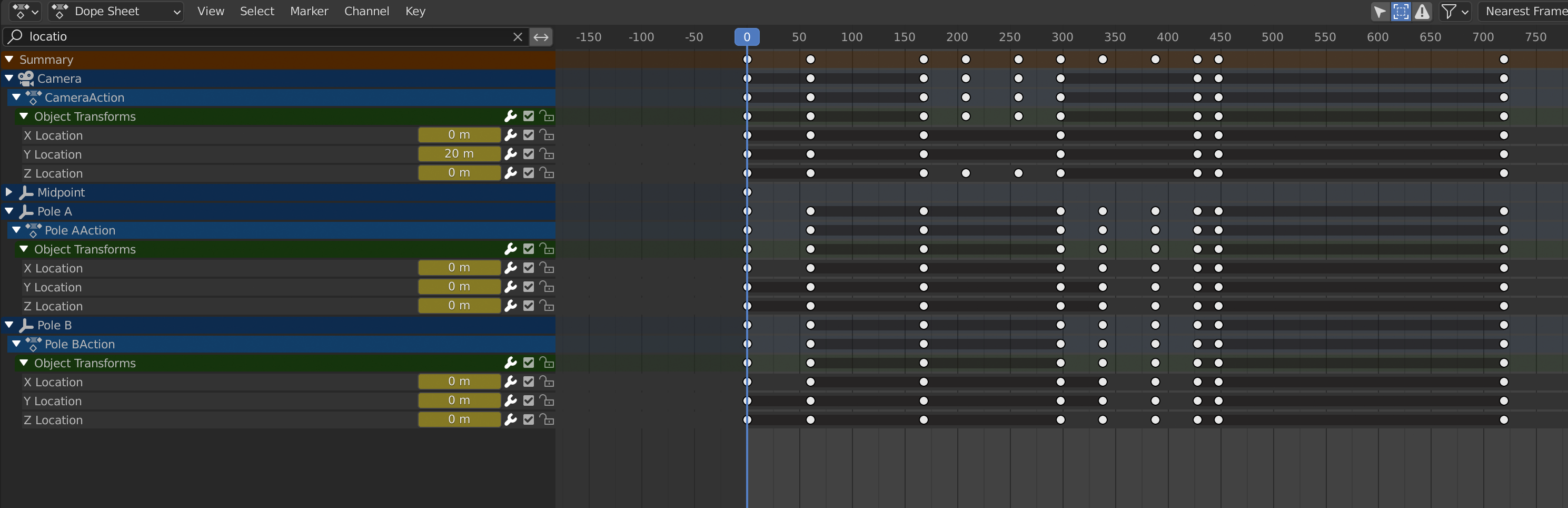
Task: Open the Nearest Frame snapping dropdown
Action: click(1523, 11)
